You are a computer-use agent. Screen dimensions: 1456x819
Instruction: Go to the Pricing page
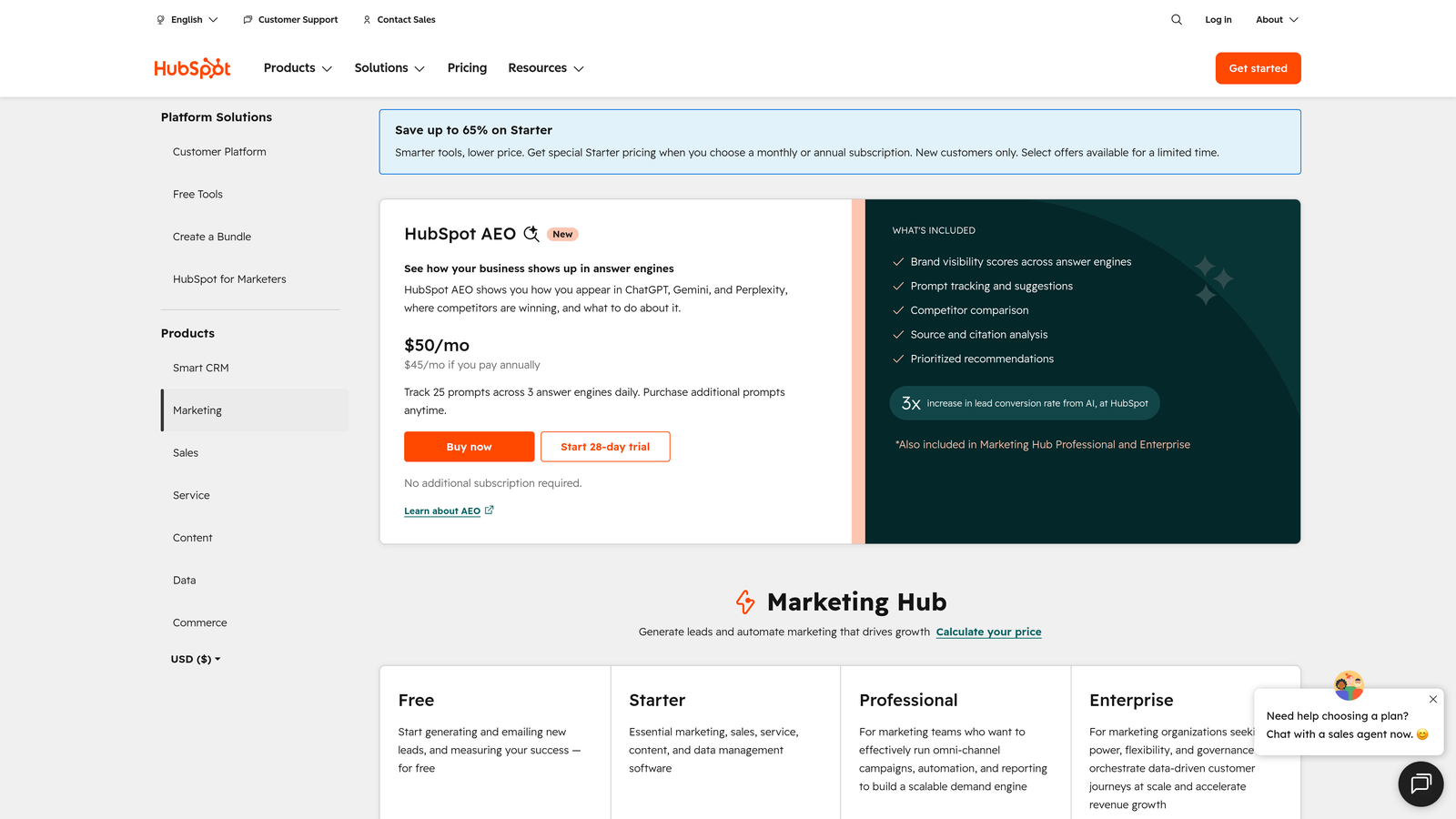tap(467, 68)
